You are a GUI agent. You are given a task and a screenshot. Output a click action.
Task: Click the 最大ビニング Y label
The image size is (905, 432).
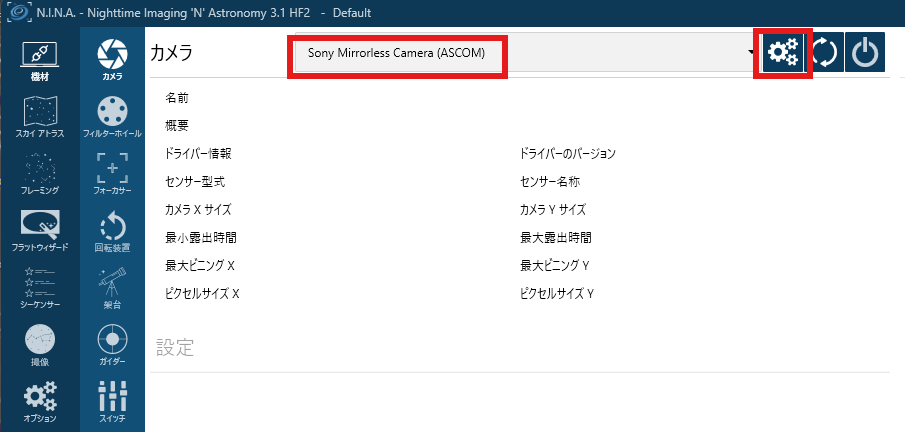click(555, 266)
